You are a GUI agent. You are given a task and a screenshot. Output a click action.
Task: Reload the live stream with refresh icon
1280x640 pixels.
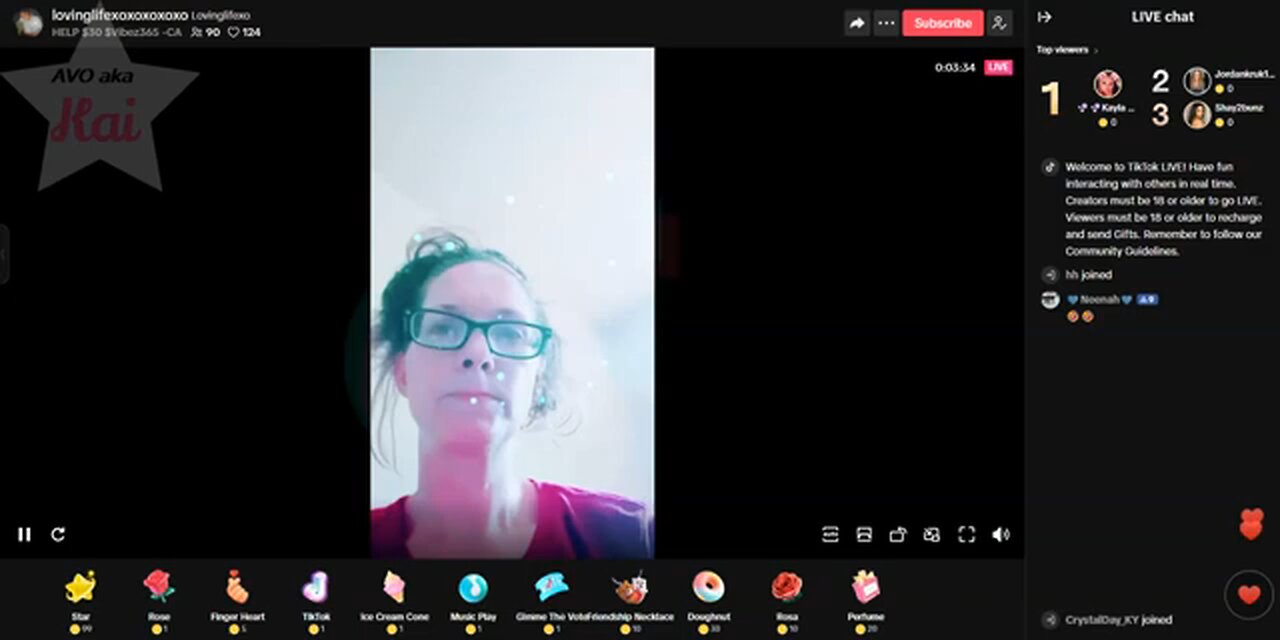pos(58,534)
